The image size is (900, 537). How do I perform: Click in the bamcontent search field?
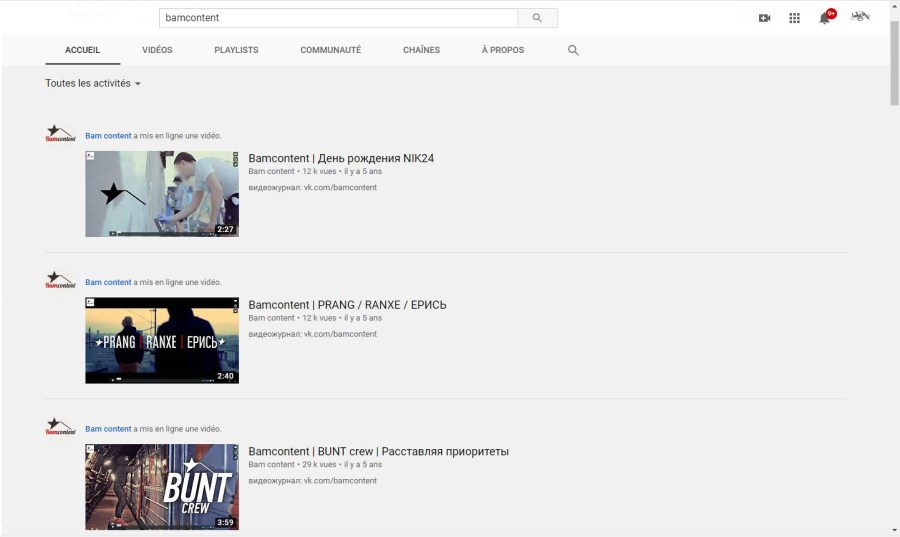coord(338,18)
